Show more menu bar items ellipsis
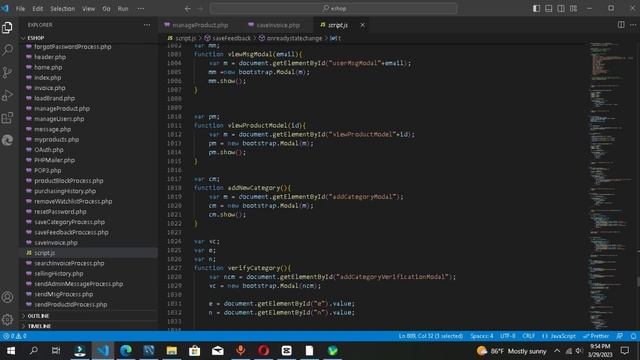Screen dimensions: 640x360 pyautogui.click(x=140, y=9)
